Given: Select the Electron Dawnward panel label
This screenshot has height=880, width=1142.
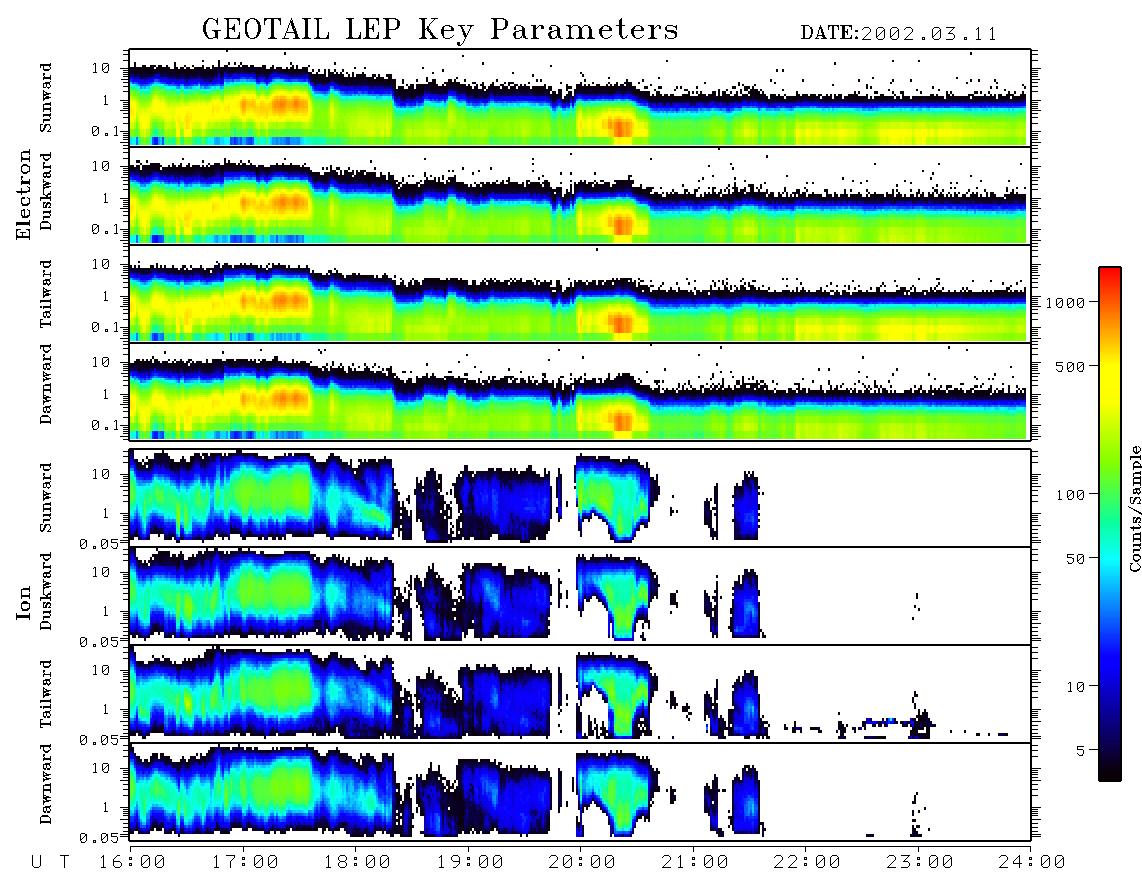Looking at the screenshot, I should pos(46,384).
